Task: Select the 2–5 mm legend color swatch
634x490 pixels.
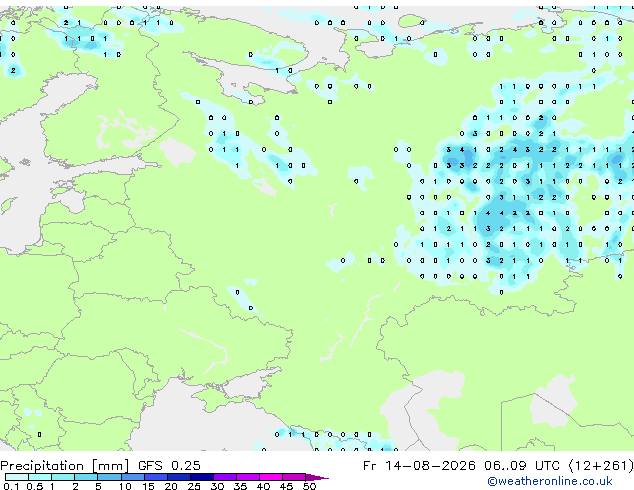Action: click(86, 477)
